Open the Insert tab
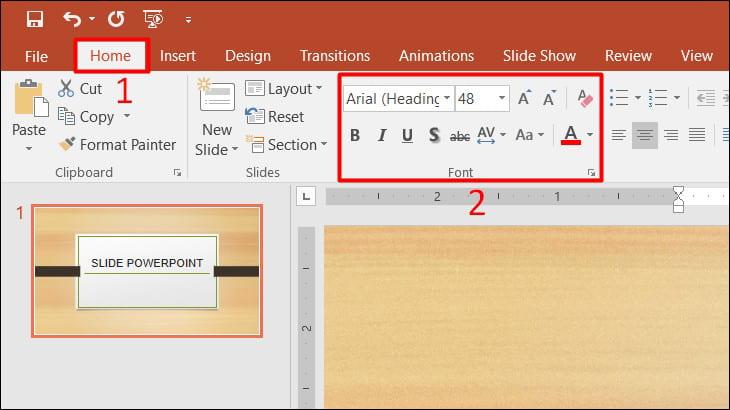Image resolution: width=730 pixels, height=410 pixels. (178, 56)
